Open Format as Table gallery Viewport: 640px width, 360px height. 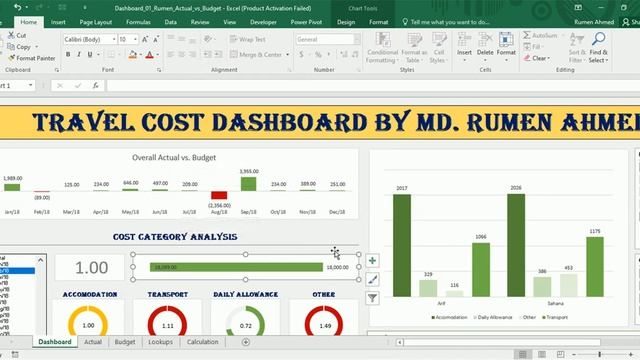point(414,47)
